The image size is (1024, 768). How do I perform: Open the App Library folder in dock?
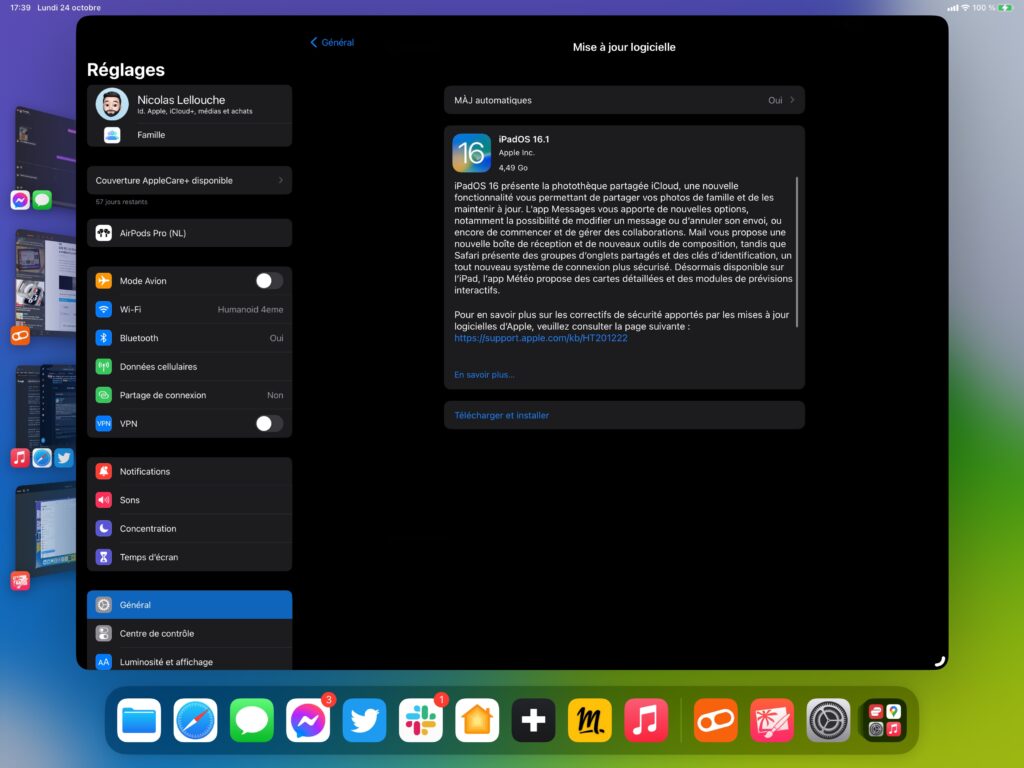884,720
